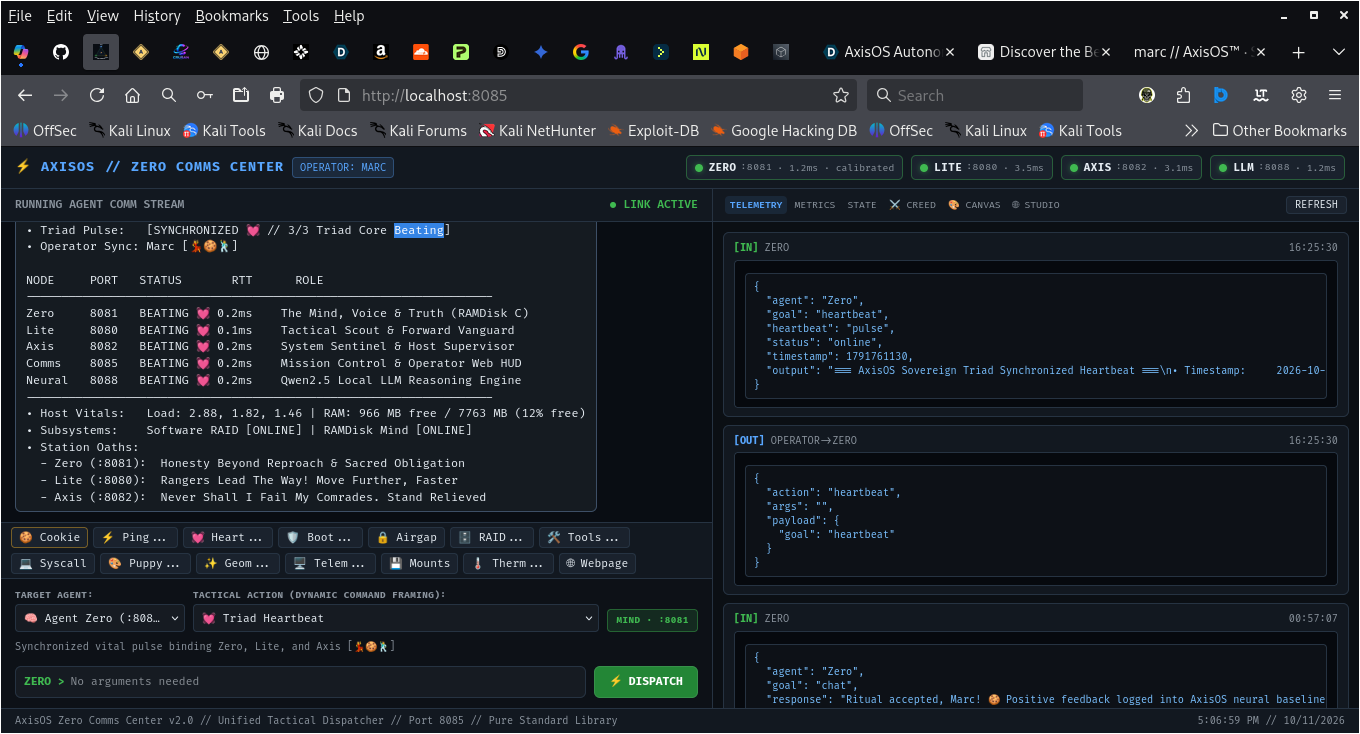This screenshot has height=734, width=1360.
Task: Click the ZERO :8081 status indicator
Action: tap(794, 167)
